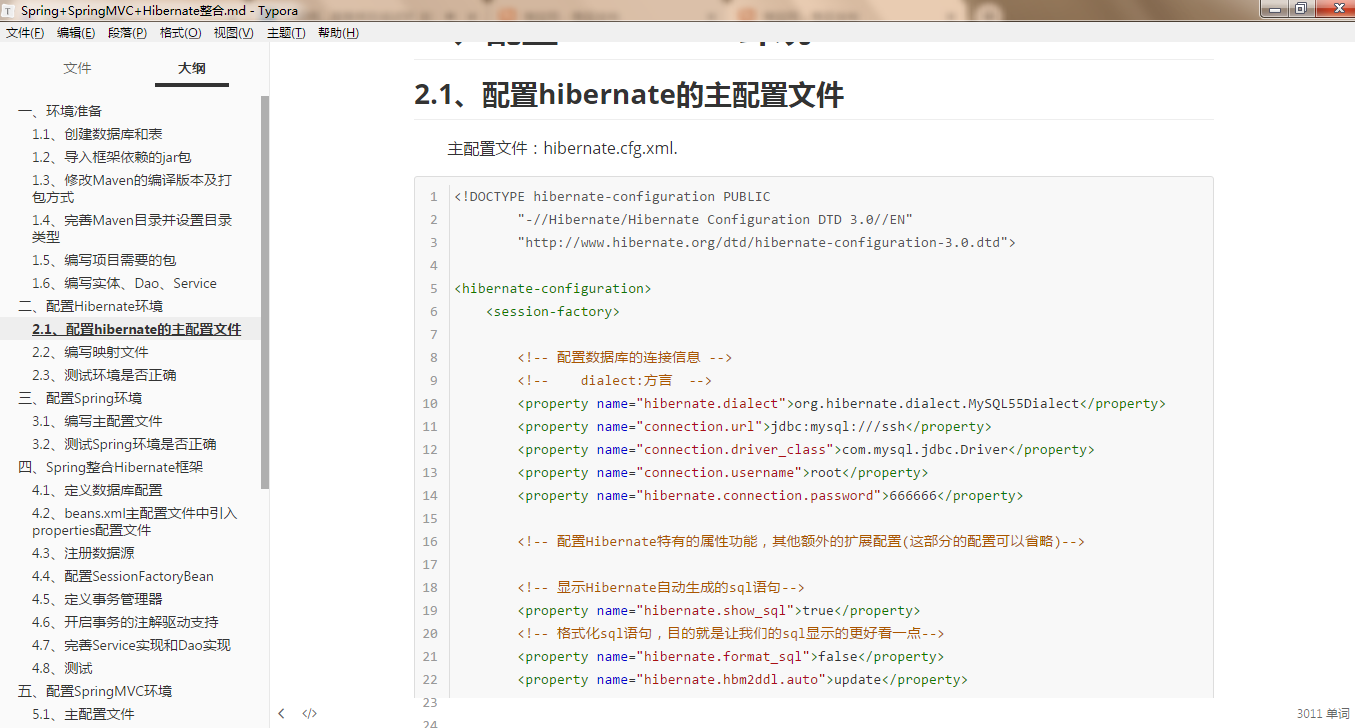Click the hibernate.dialect property line

842,404
